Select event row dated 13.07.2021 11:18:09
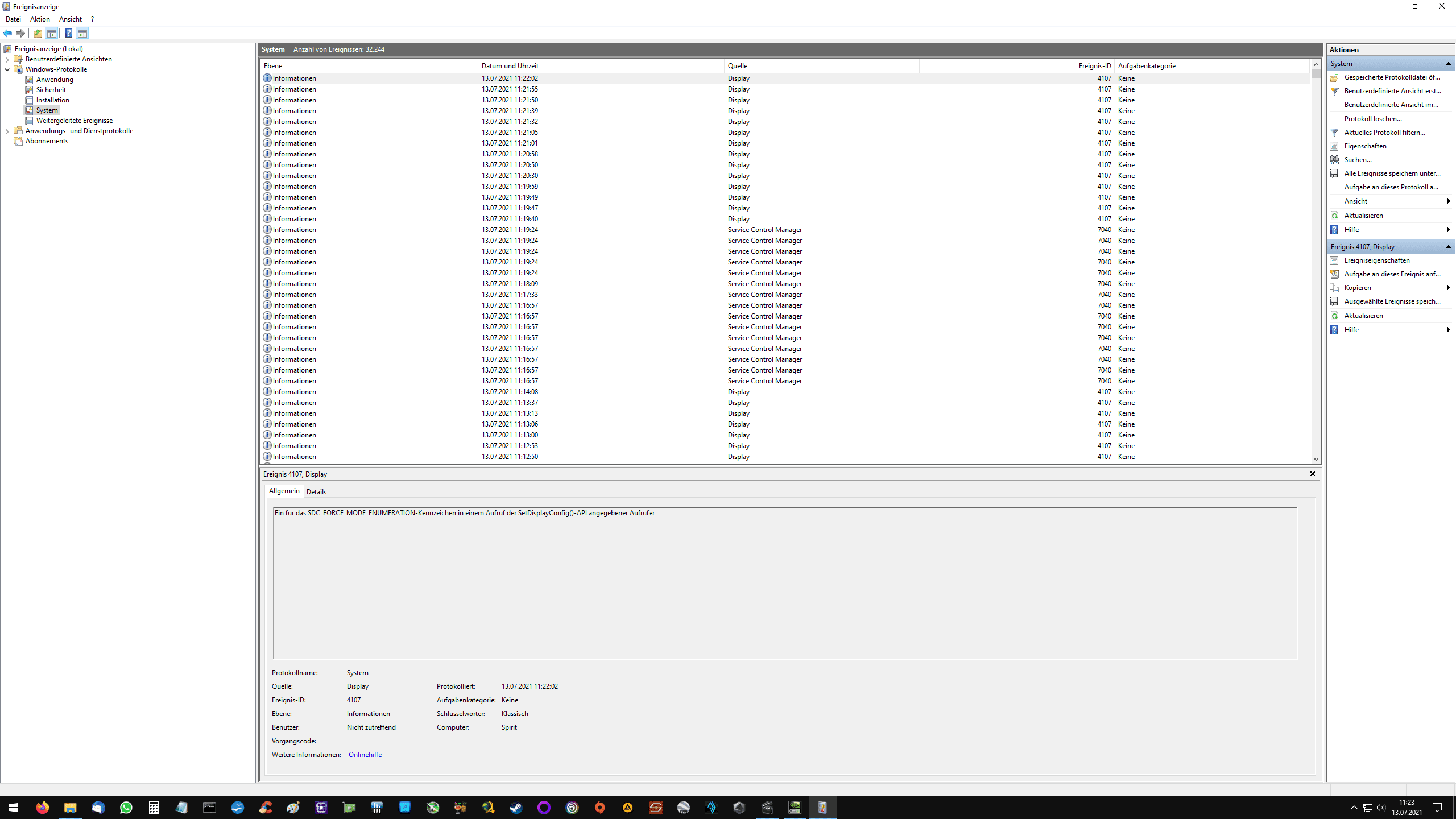1456x819 pixels. pos(785,284)
